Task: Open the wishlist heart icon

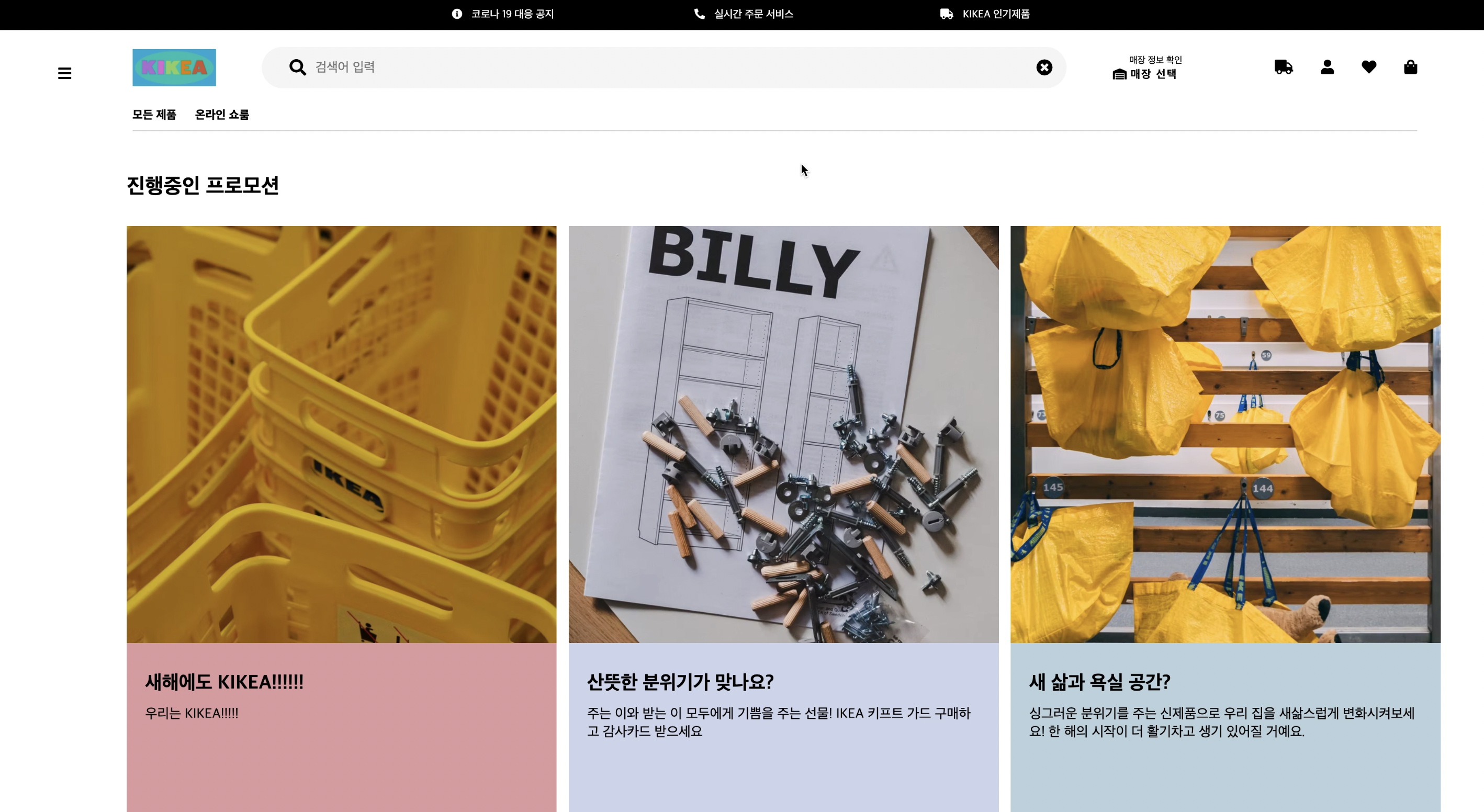Action: click(1369, 67)
